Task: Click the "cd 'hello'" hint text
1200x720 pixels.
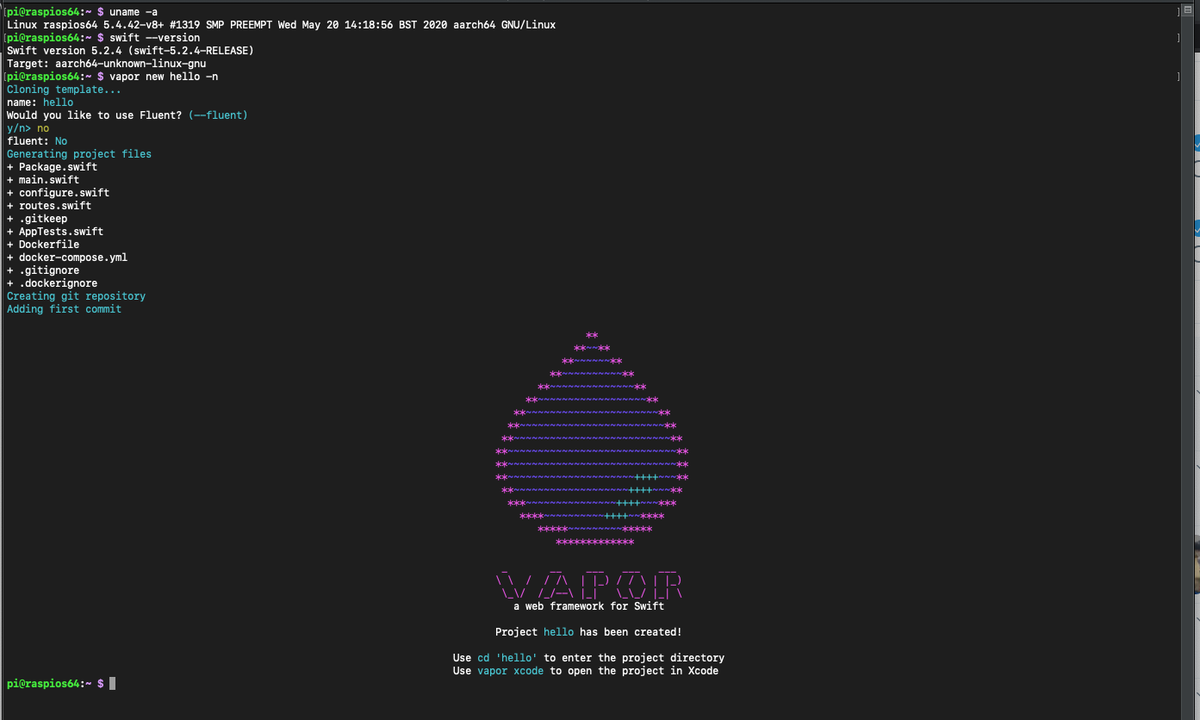Action: (x=507, y=658)
